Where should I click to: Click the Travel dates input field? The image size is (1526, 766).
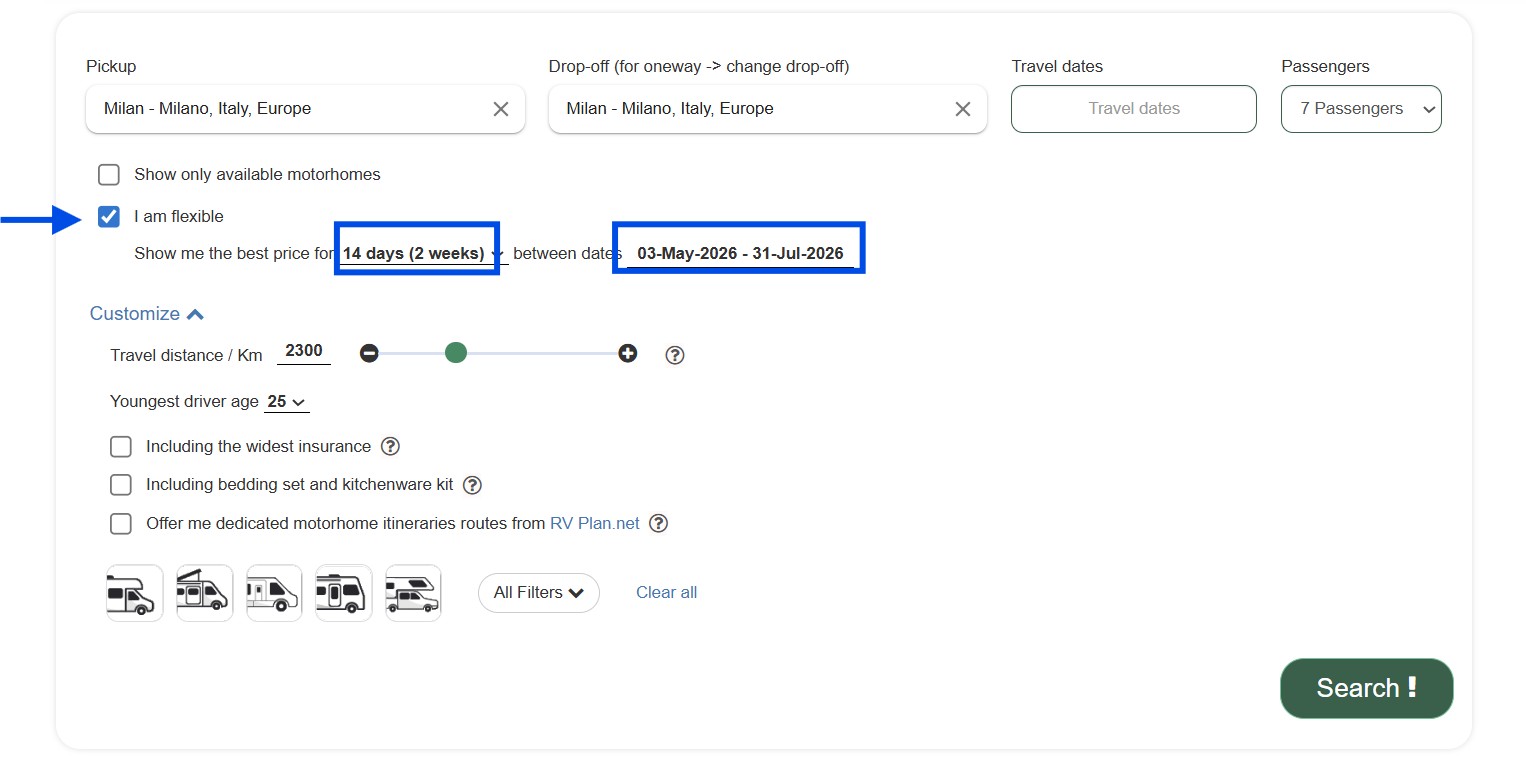click(1133, 109)
